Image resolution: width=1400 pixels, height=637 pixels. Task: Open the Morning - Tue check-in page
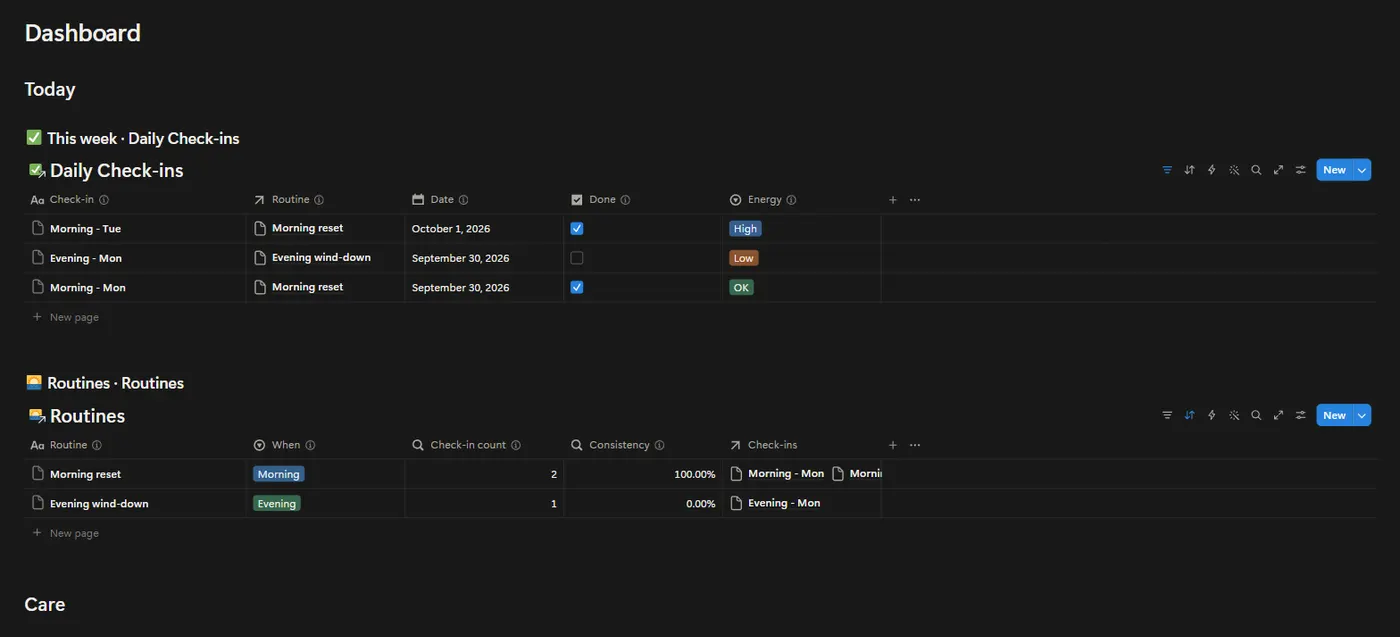click(x=85, y=229)
